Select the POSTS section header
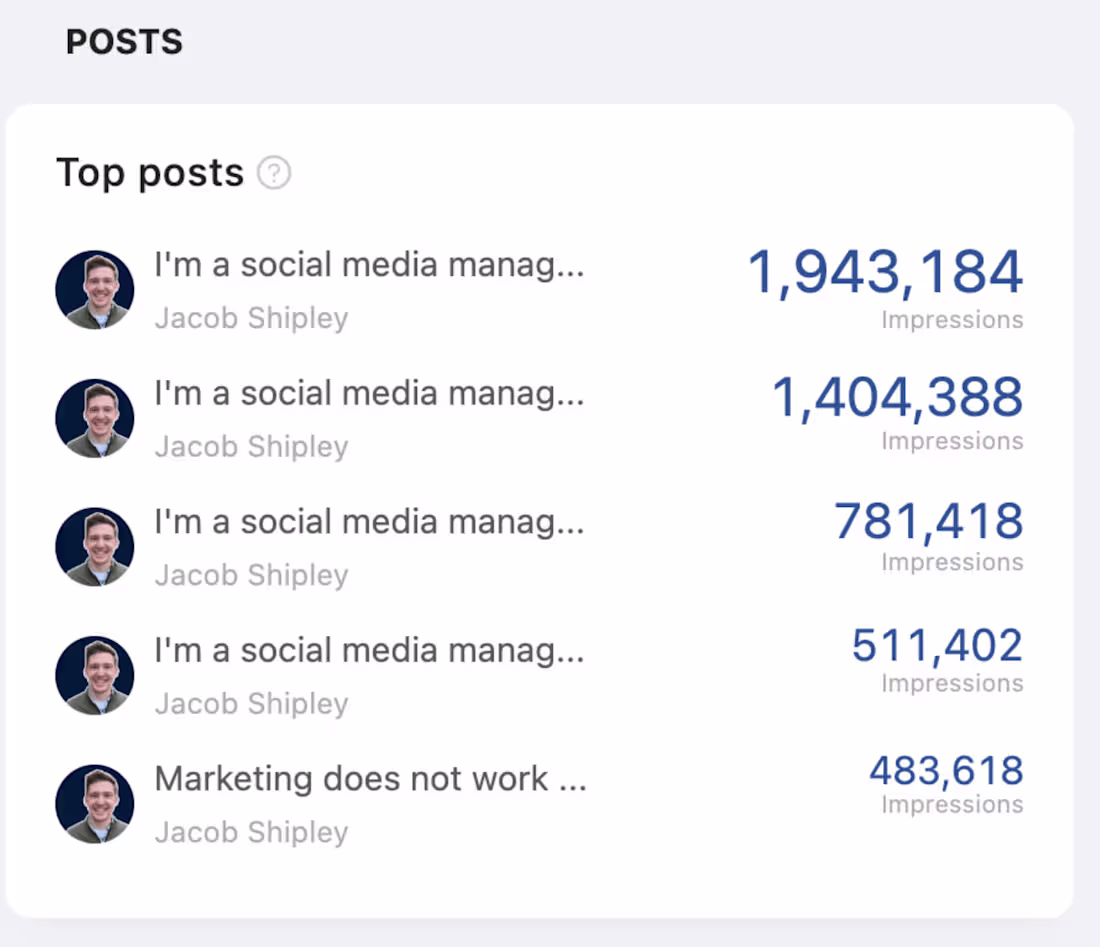1100x947 pixels. click(124, 42)
